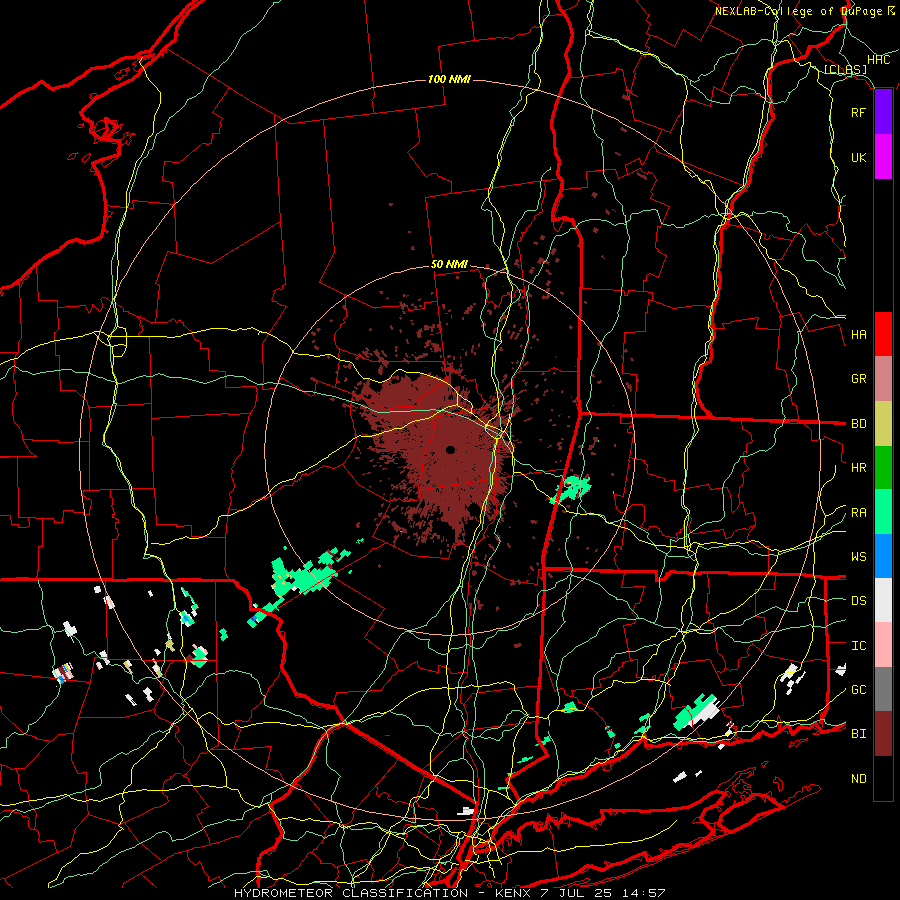Click the BI brown legend swatch
The width and height of the screenshot is (900, 900).
tap(883, 734)
